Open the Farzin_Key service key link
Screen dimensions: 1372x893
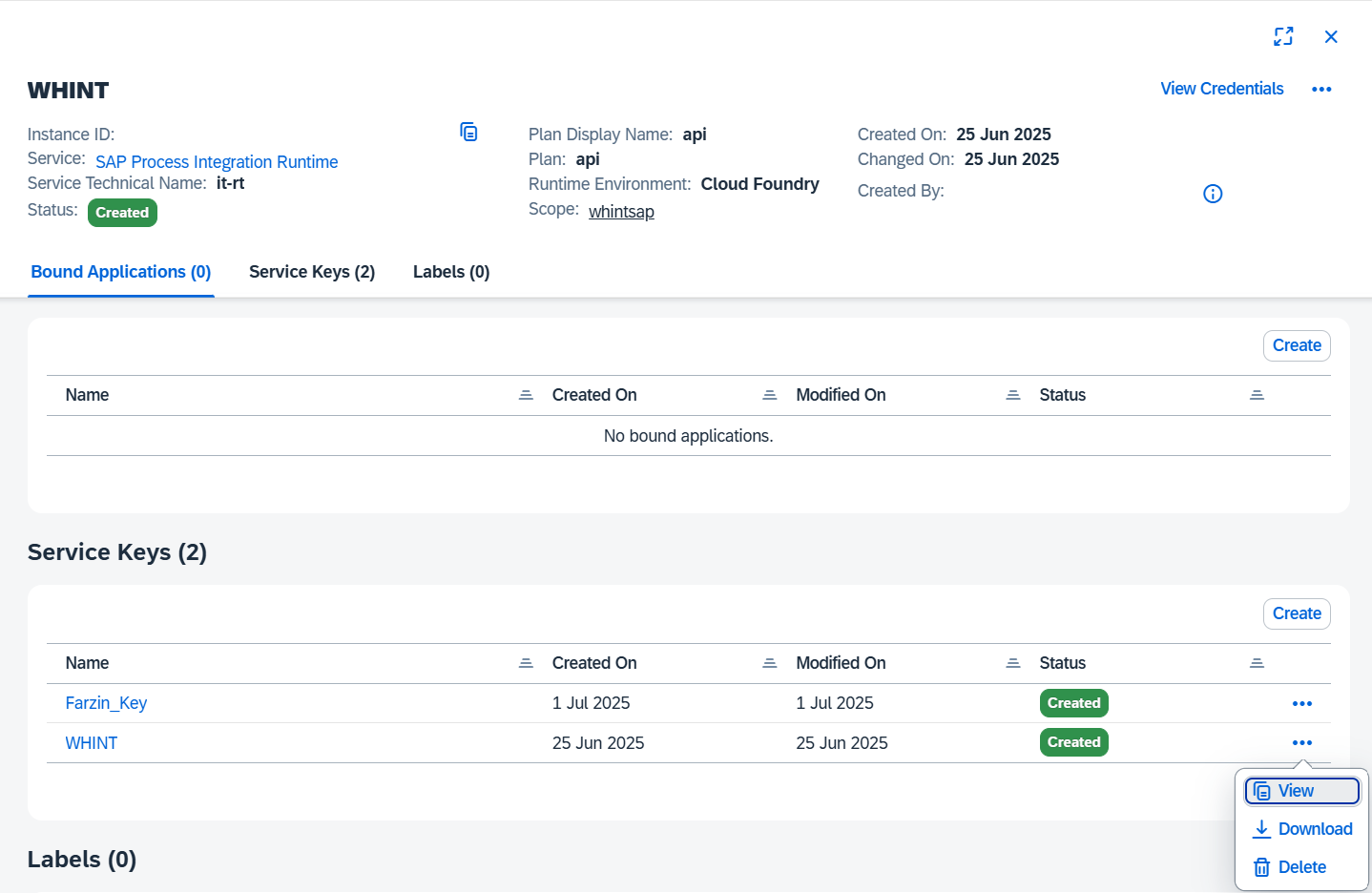coord(106,703)
